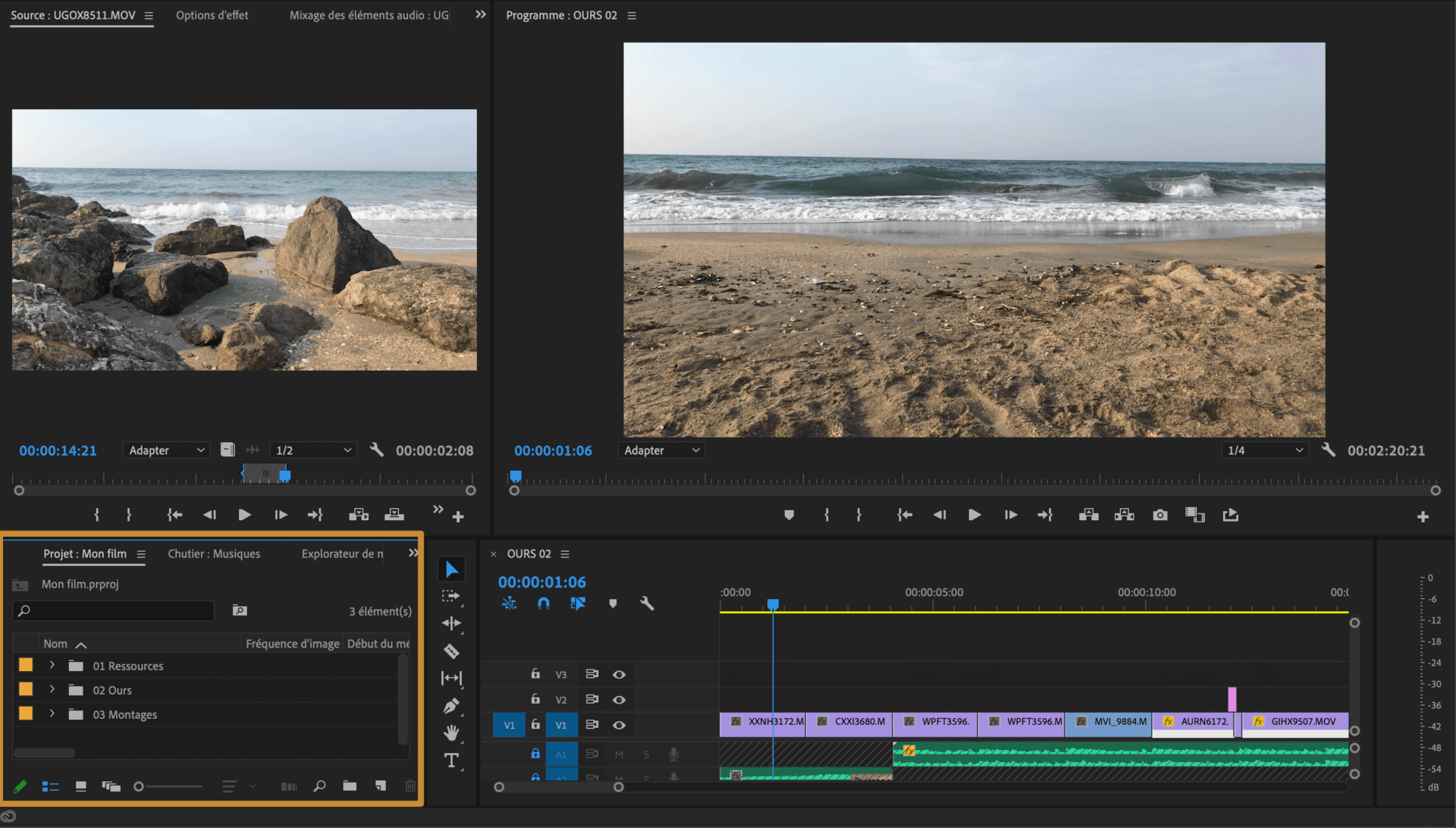Open Source monitor 1/2 resolution dropdown
The image size is (1456, 828).
point(312,450)
